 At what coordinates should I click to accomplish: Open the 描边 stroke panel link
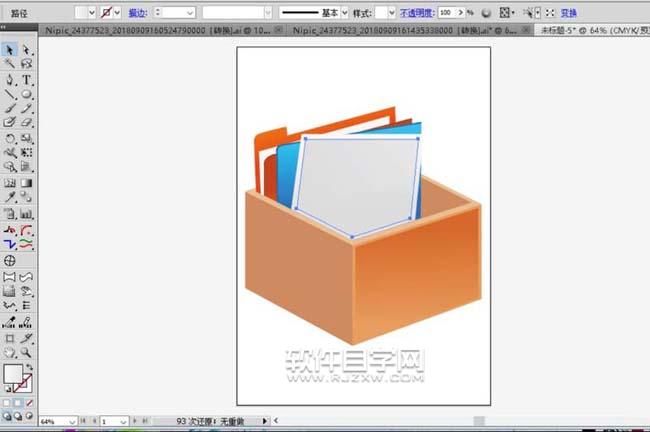(138, 13)
